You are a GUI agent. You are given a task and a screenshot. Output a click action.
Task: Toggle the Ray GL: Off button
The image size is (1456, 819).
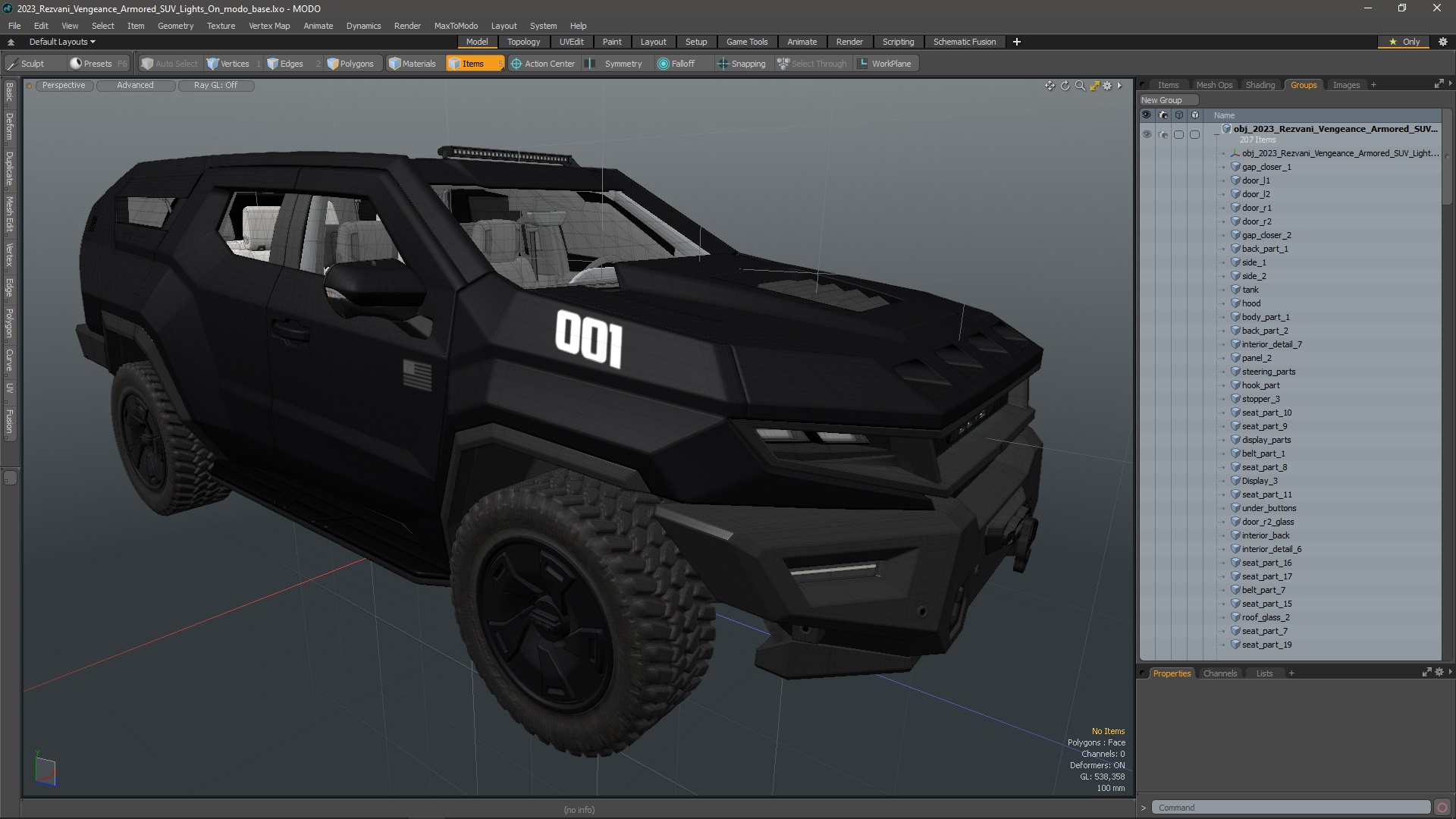(x=215, y=86)
